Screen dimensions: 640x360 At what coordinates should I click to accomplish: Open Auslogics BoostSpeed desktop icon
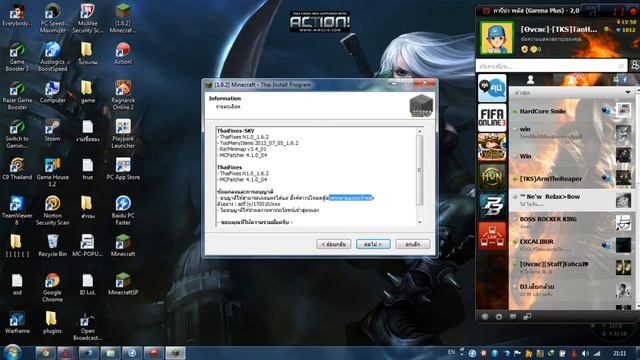(53, 57)
